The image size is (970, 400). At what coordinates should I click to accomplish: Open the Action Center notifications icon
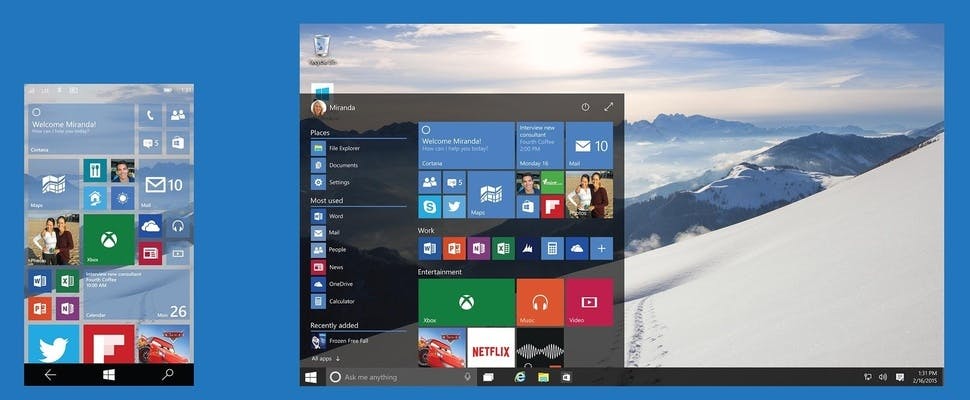900,377
